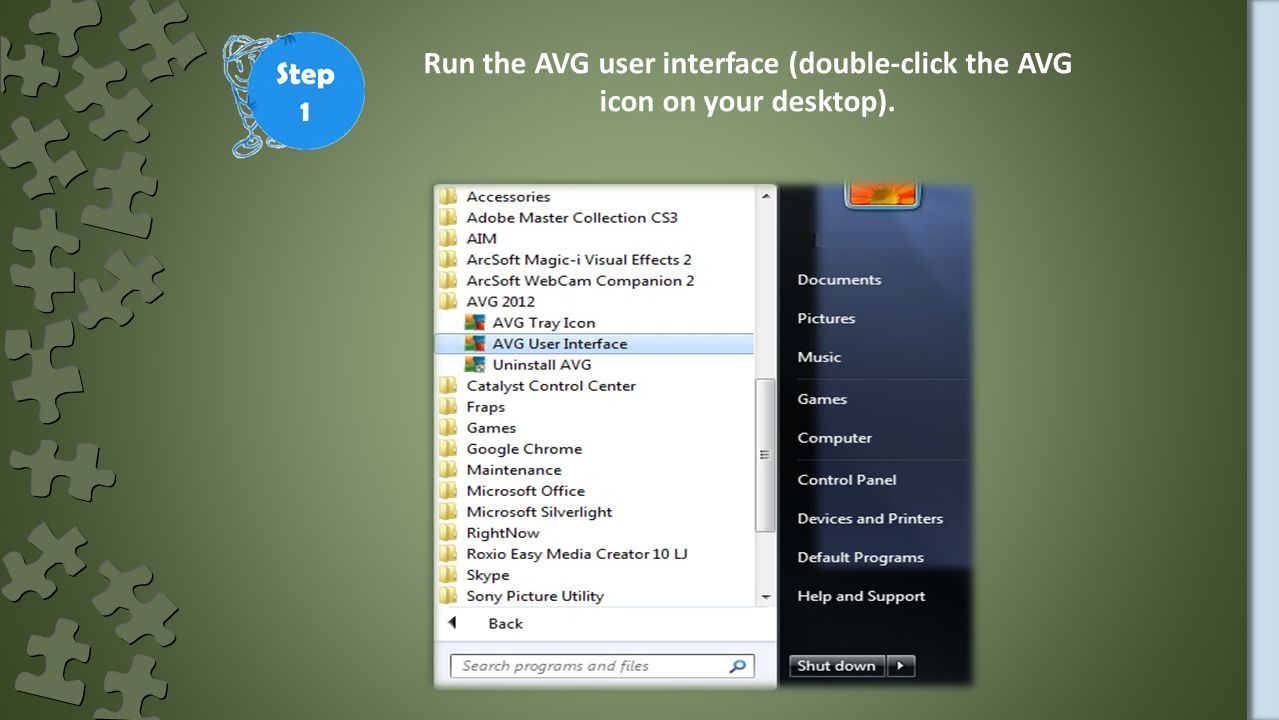Click the RightNow folder icon
Image resolution: width=1279 pixels, height=720 pixels.
(x=448, y=533)
